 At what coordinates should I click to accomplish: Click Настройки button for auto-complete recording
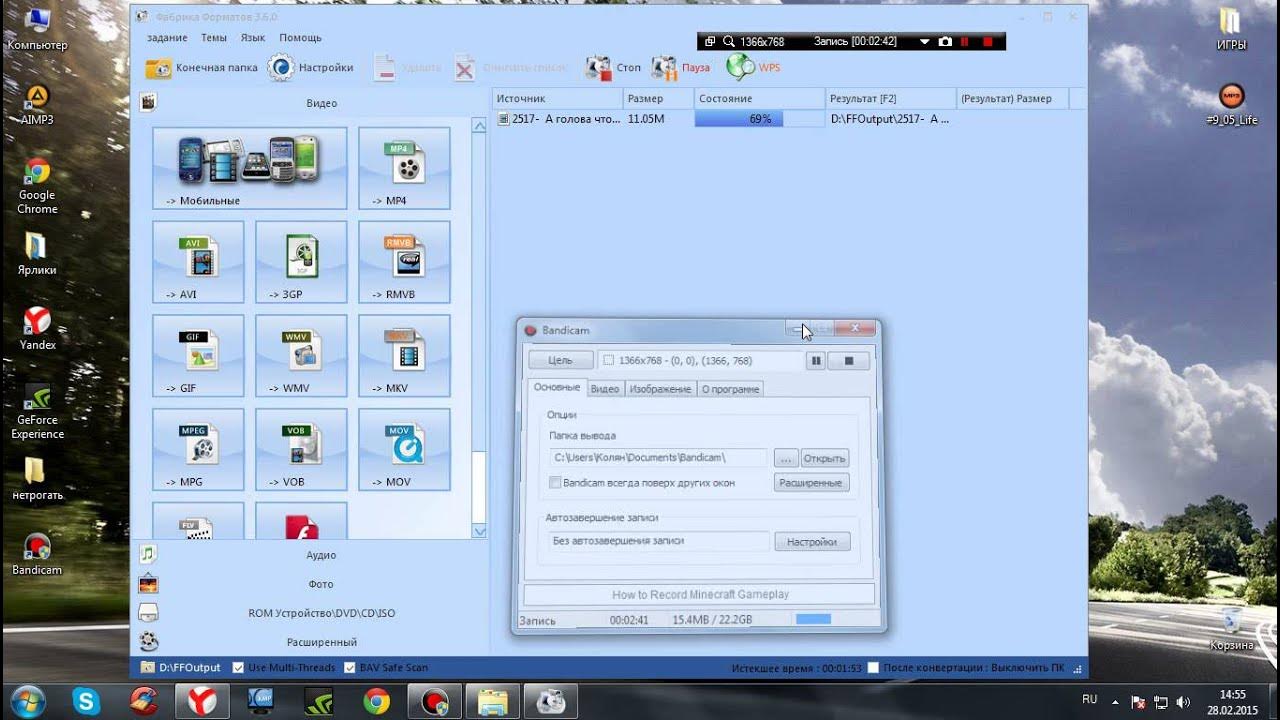(811, 541)
